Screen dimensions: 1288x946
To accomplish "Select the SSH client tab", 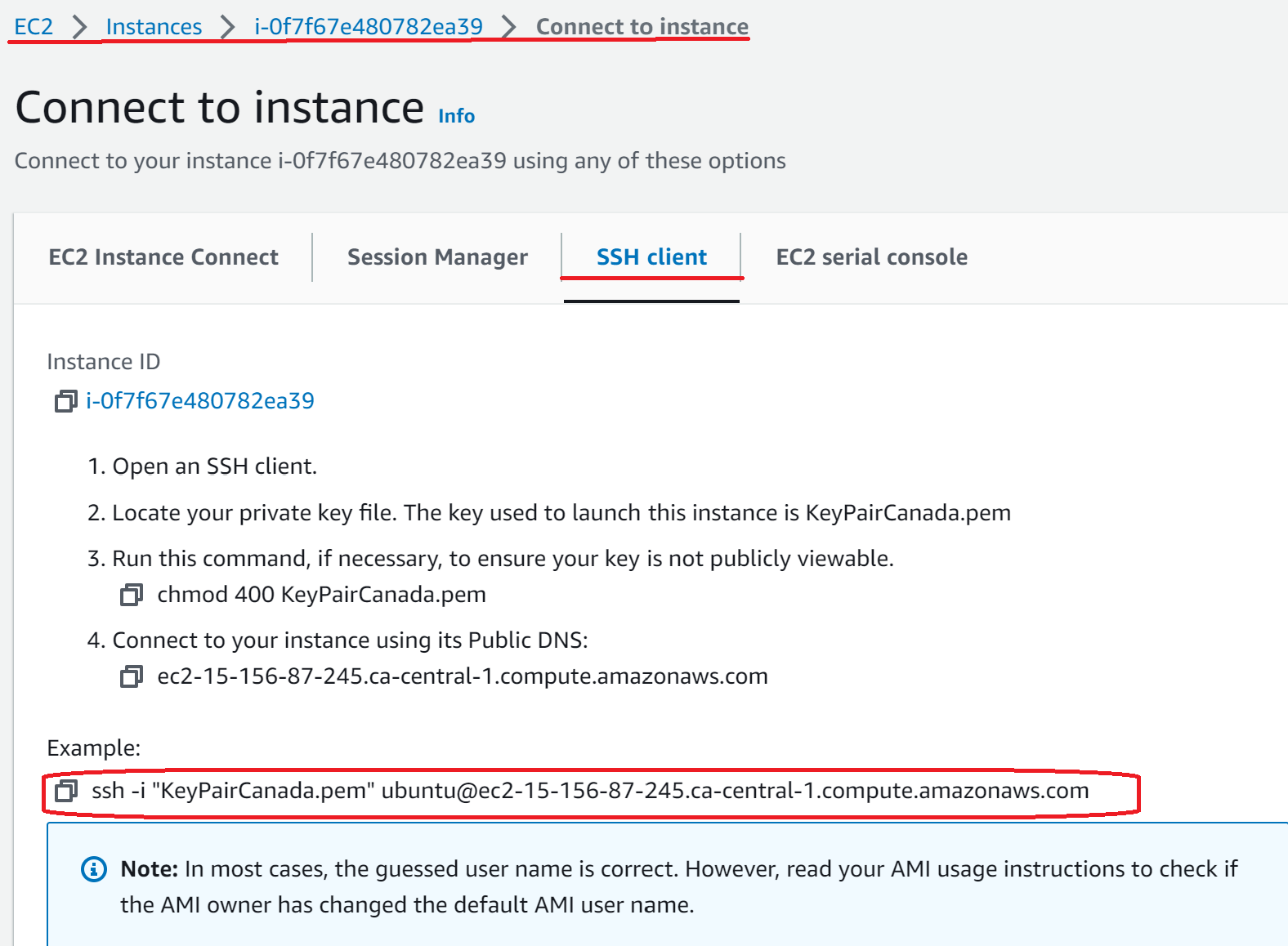I will [651, 257].
